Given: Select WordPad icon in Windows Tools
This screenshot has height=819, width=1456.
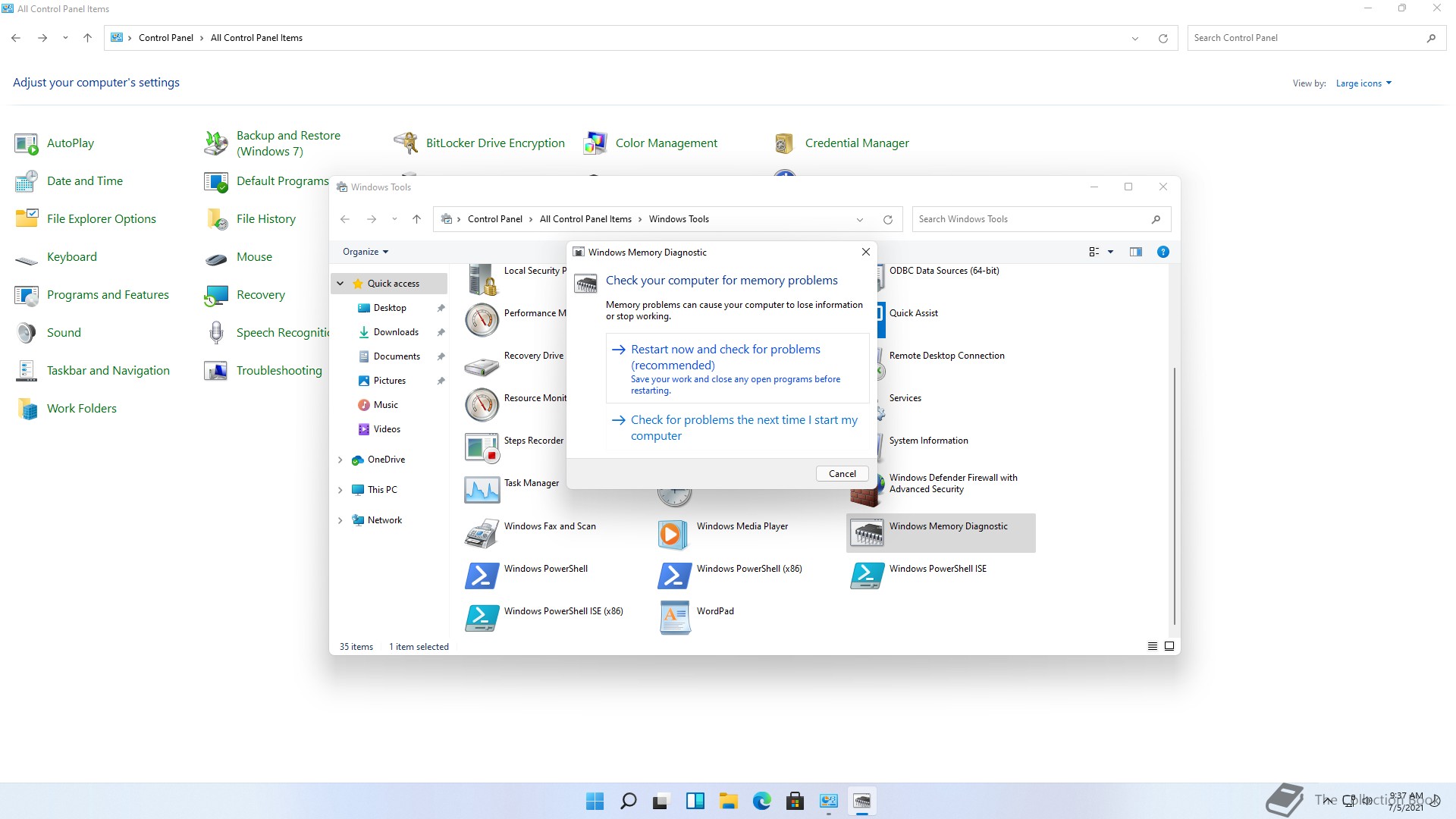Looking at the screenshot, I should tap(674, 618).
